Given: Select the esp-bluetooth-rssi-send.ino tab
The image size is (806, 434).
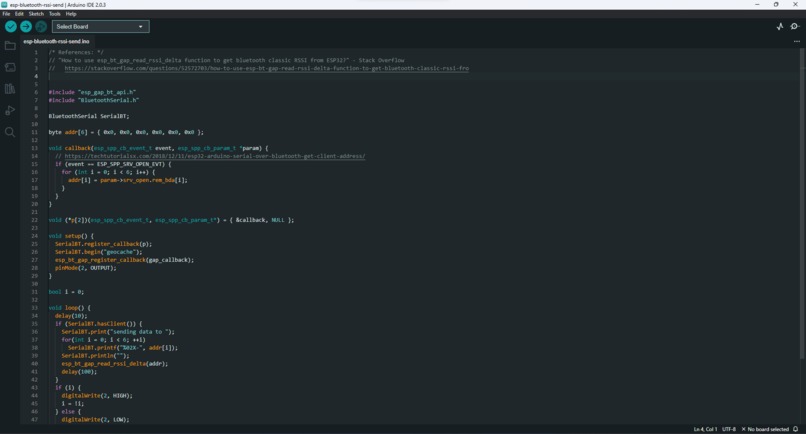Looking at the screenshot, I should 56,41.
